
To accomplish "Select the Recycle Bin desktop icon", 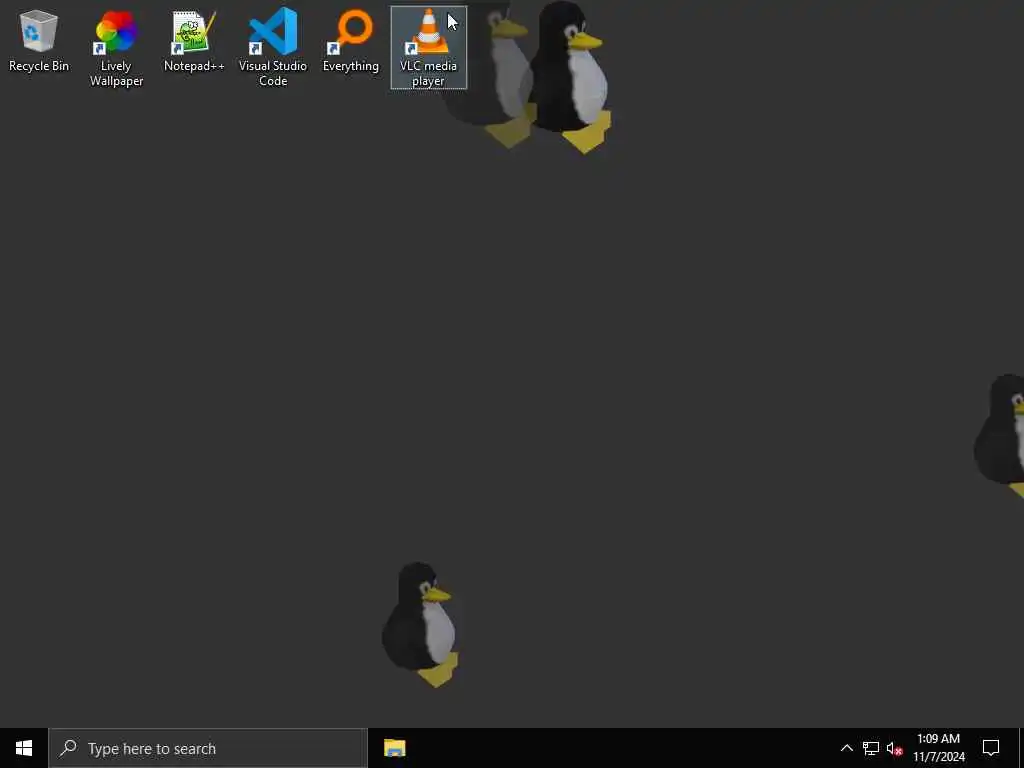I will pyautogui.click(x=39, y=40).
